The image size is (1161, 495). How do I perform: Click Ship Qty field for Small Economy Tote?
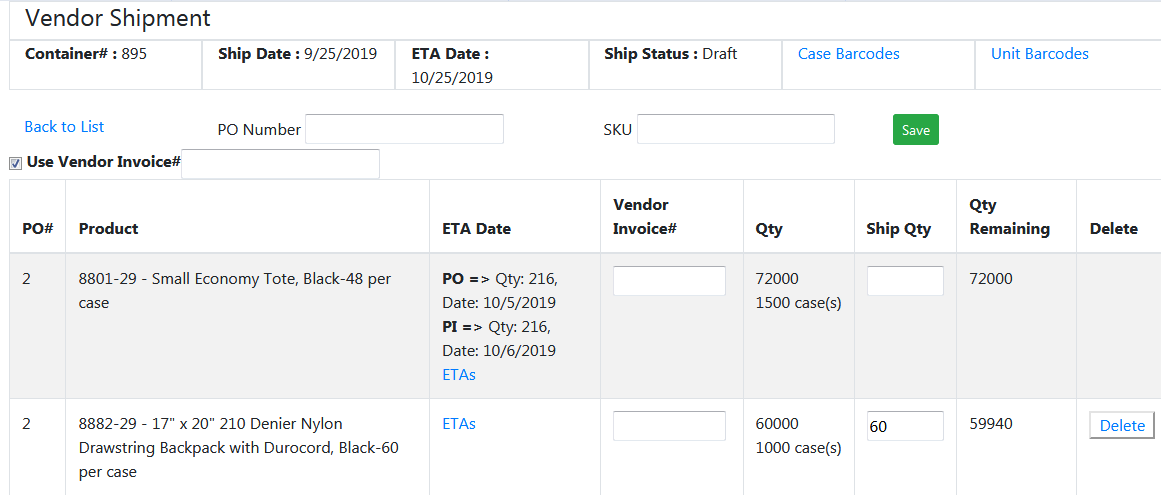(904, 281)
